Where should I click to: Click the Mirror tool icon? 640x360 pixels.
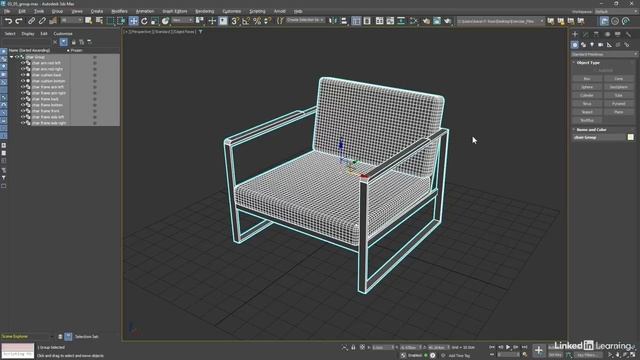pos(333,21)
